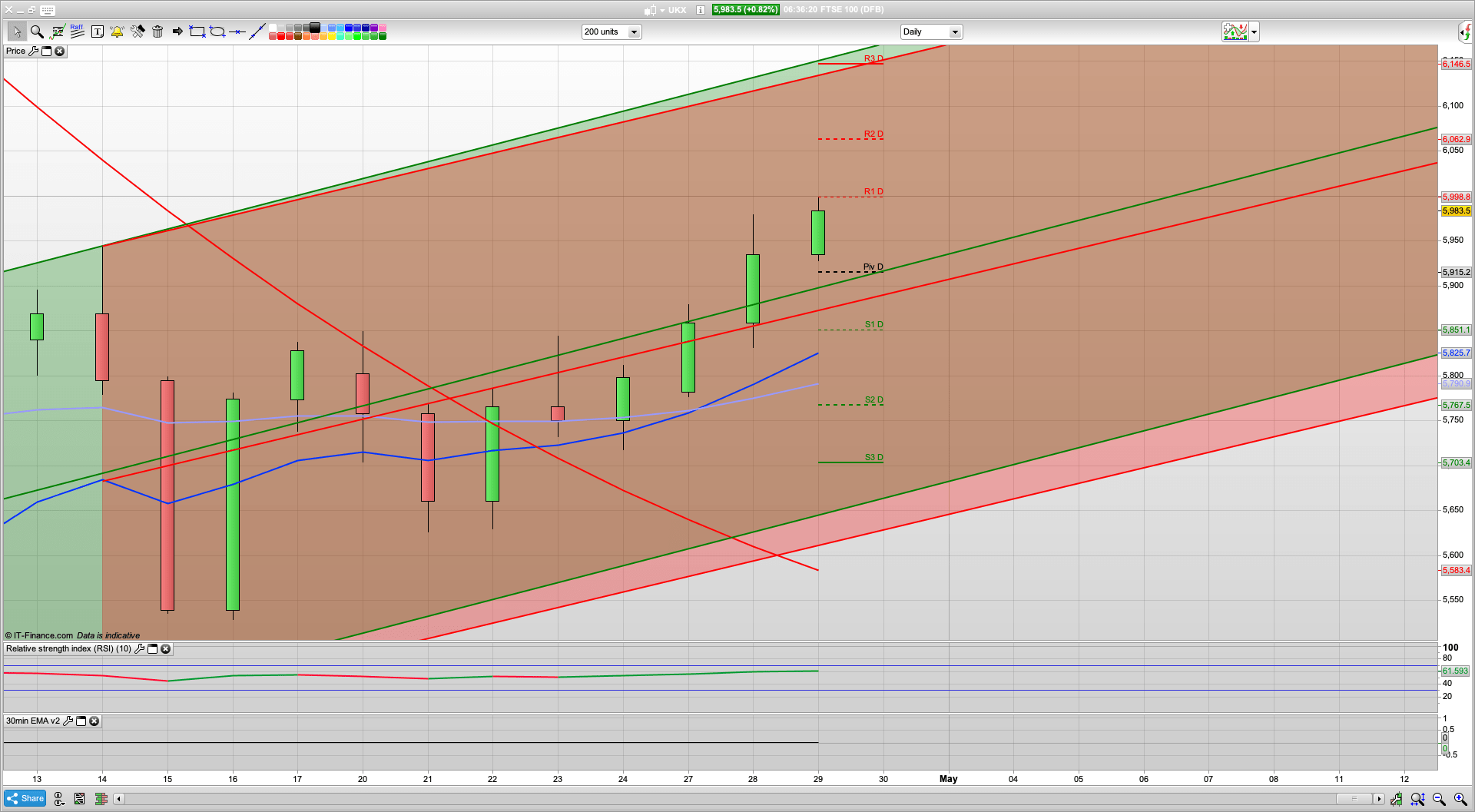Screen dimensions: 1475x812
Task: Zoom out using the minus magnifier
Action: [1439, 799]
